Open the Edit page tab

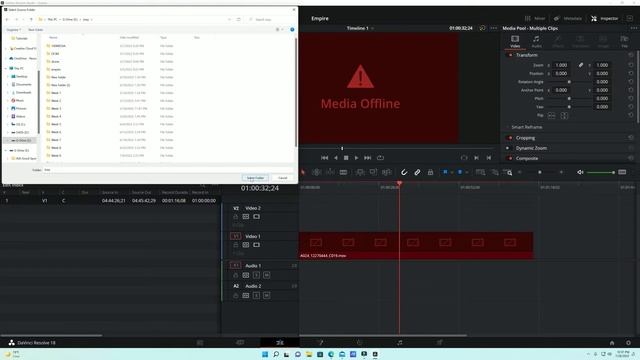tap(280, 342)
